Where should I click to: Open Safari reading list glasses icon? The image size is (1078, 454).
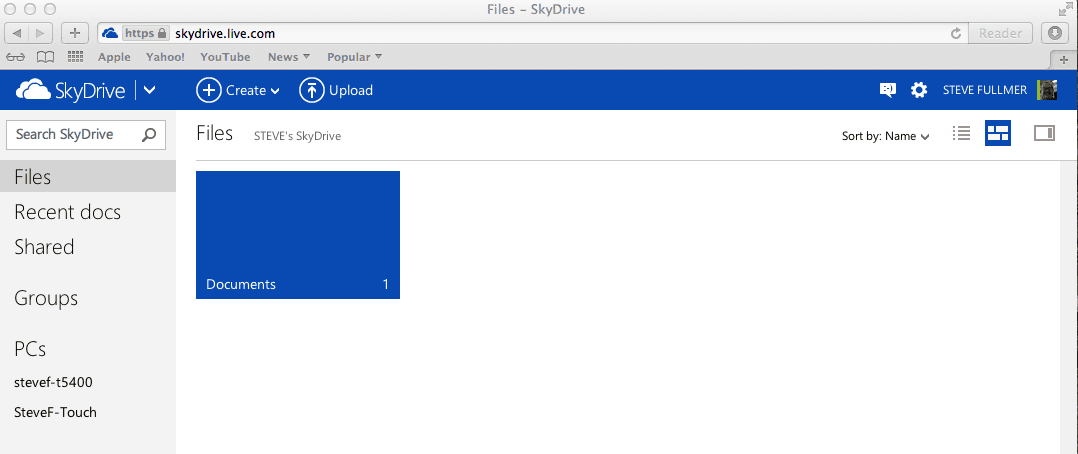click(15, 57)
